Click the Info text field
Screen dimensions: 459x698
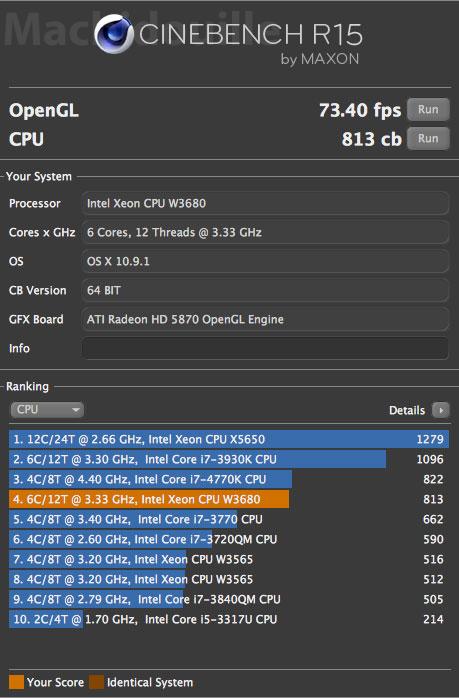(265, 348)
